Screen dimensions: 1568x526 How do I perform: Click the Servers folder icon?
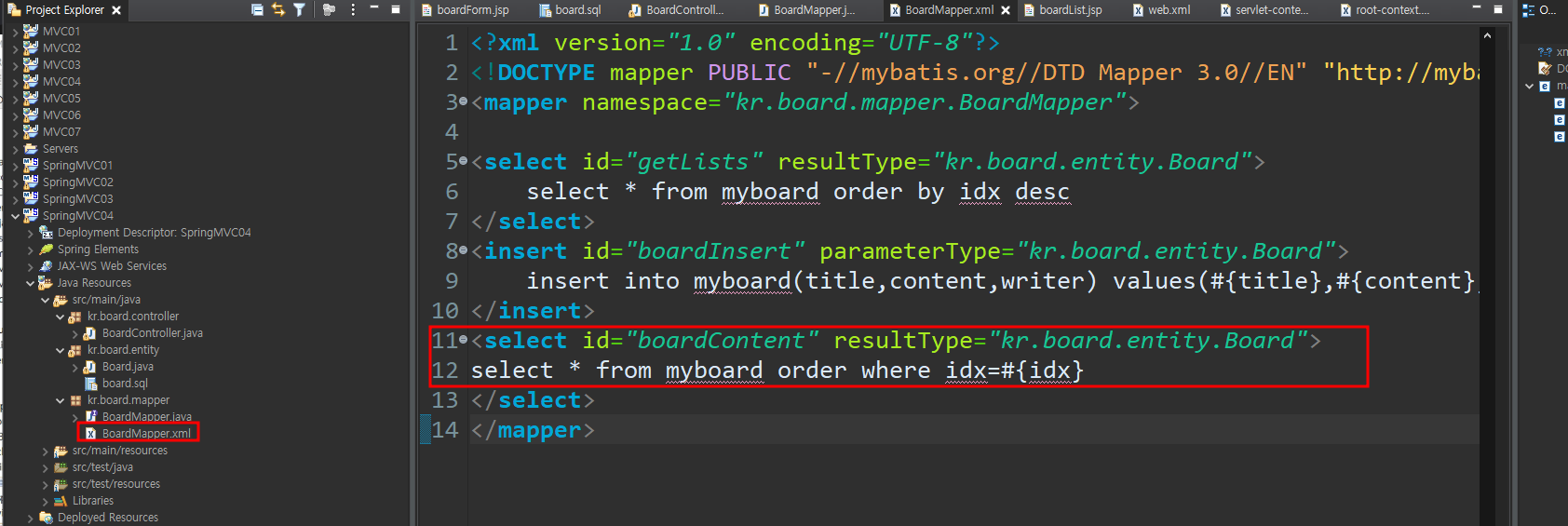[x=31, y=149]
